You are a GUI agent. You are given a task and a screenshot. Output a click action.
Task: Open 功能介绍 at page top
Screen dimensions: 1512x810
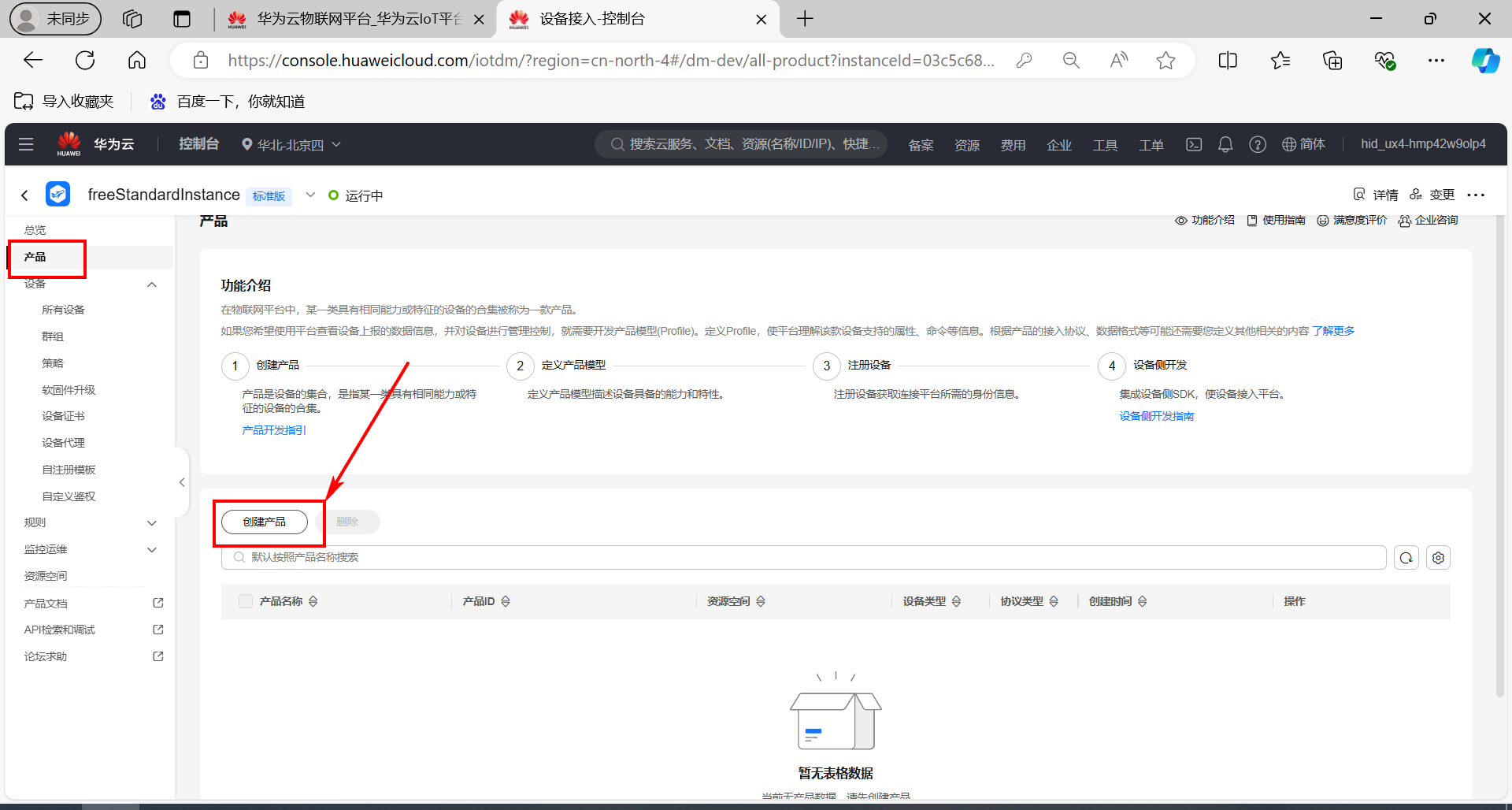coord(1205,221)
